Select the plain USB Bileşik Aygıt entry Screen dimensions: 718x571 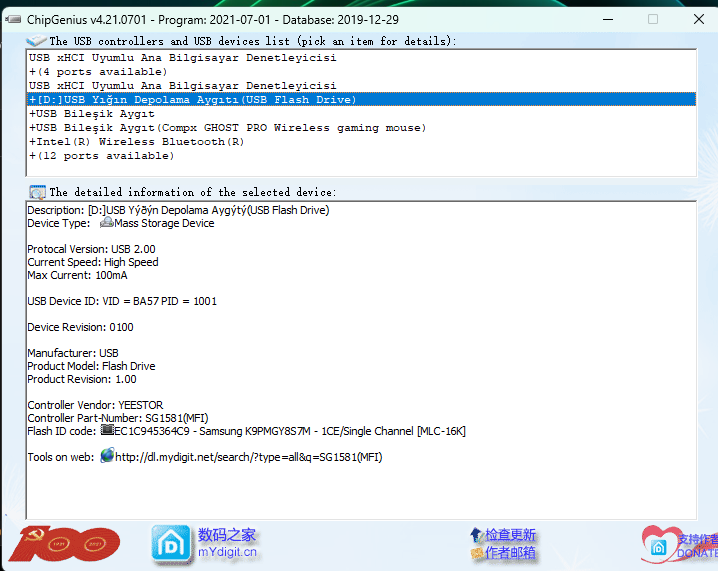point(361,114)
